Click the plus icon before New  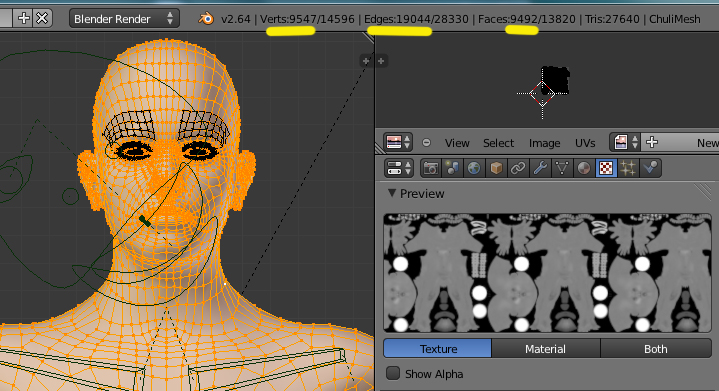(x=652, y=142)
